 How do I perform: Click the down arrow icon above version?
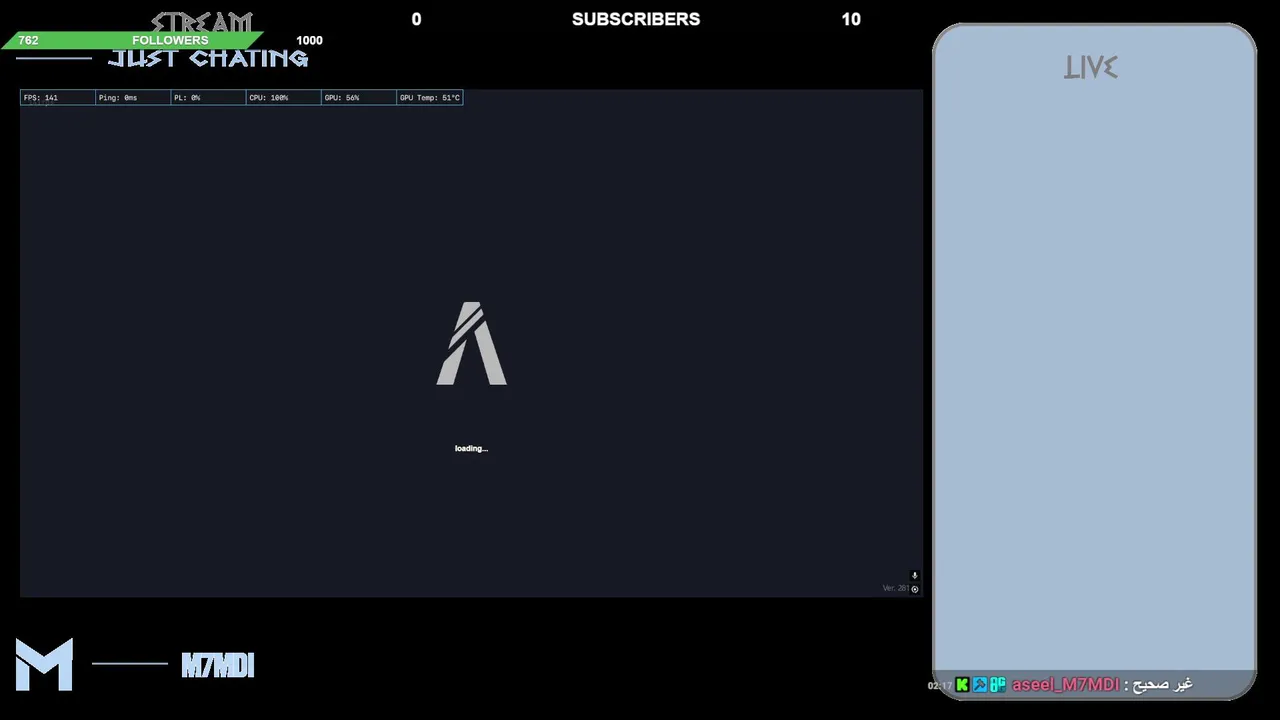coord(914,576)
